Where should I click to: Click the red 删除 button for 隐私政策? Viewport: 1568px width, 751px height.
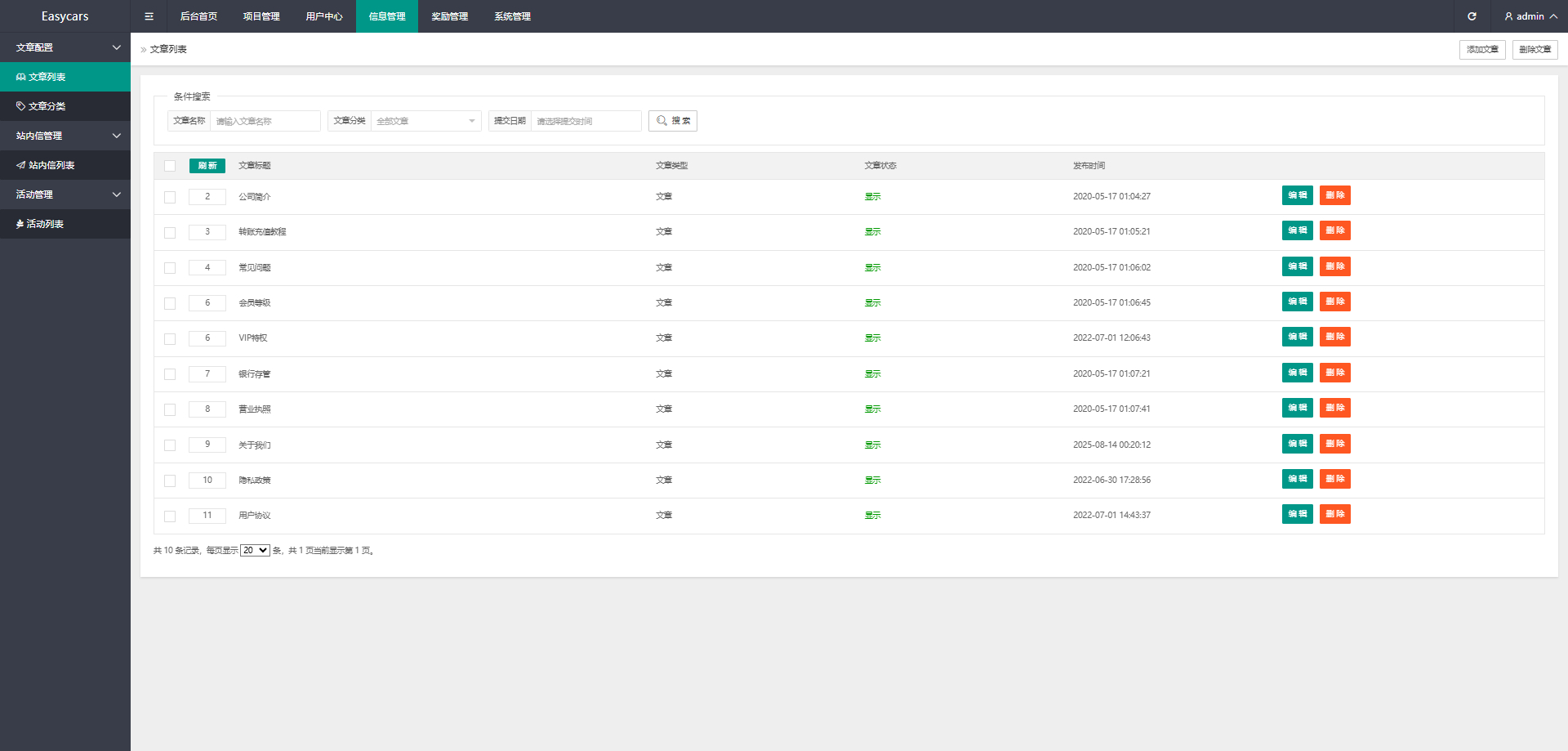[1334, 479]
